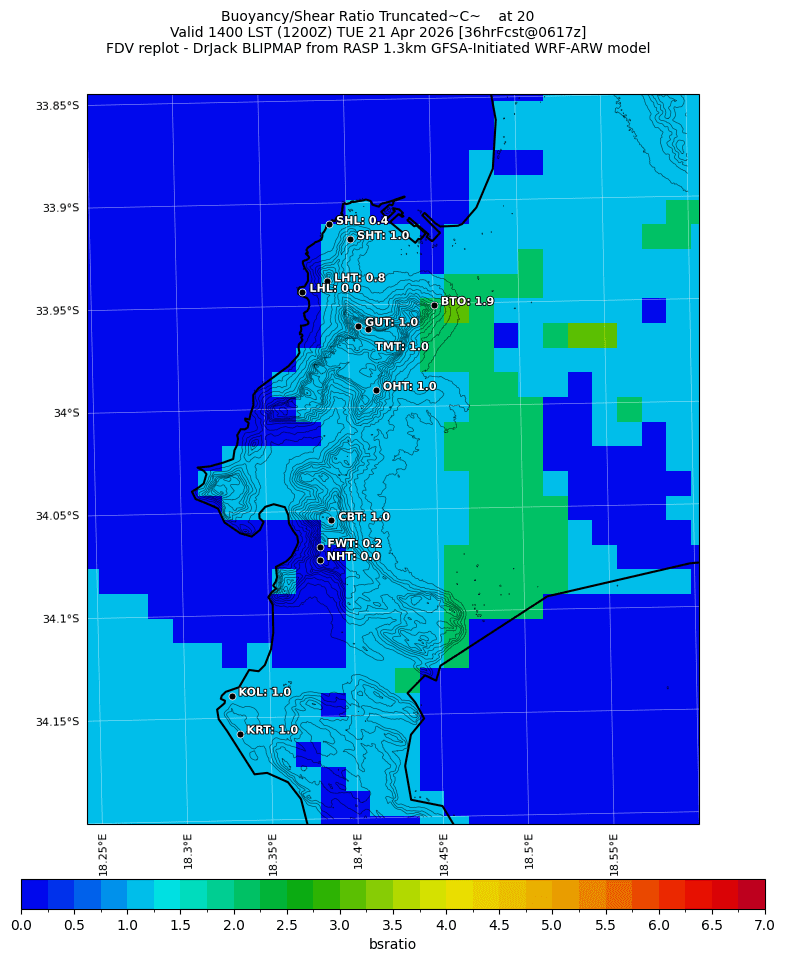Select the KRT station marker dot
This screenshot has height=962, width=785.
[240, 734]
